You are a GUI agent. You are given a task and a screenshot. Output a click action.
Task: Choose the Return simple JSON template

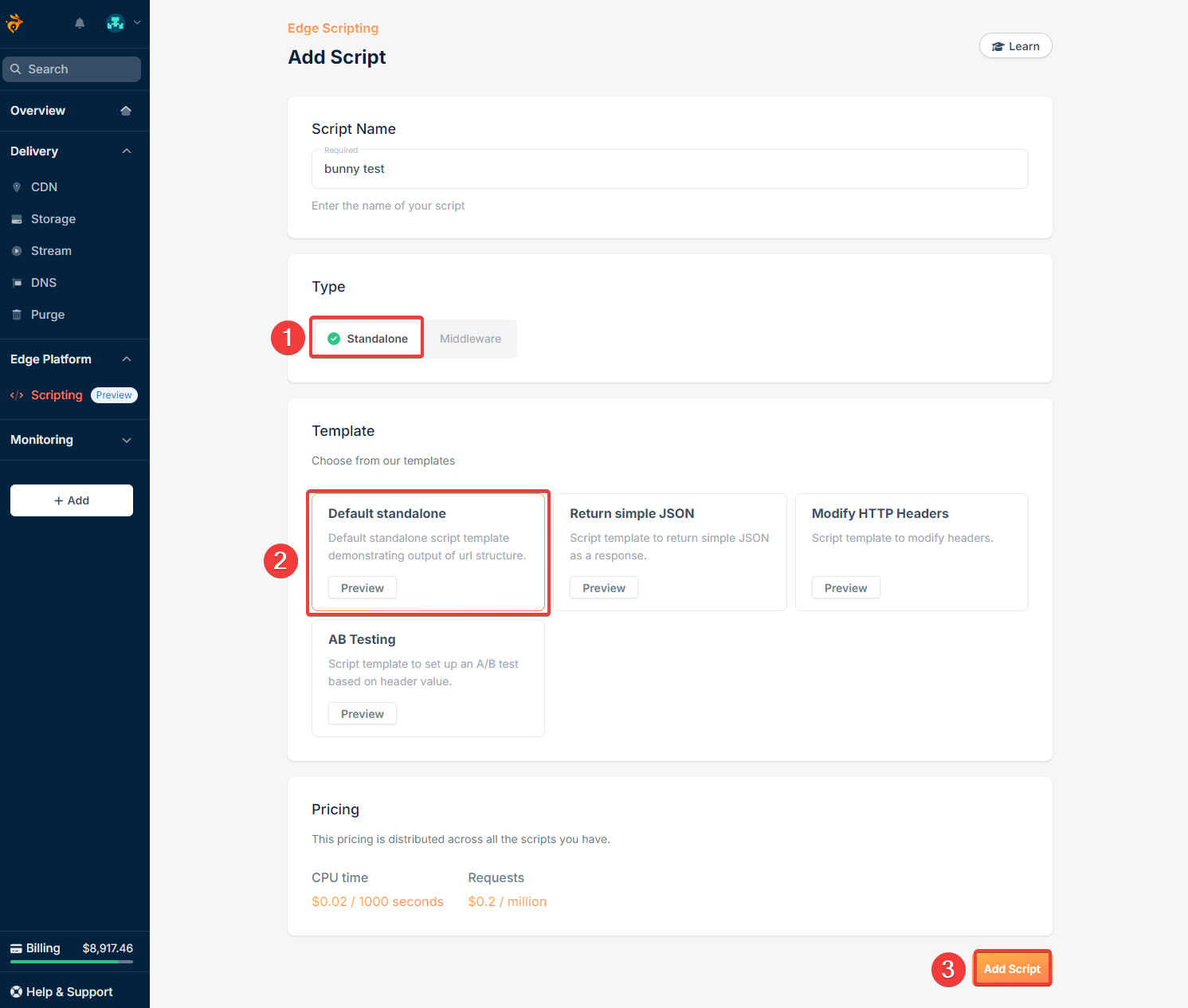[x=670, y=552]
